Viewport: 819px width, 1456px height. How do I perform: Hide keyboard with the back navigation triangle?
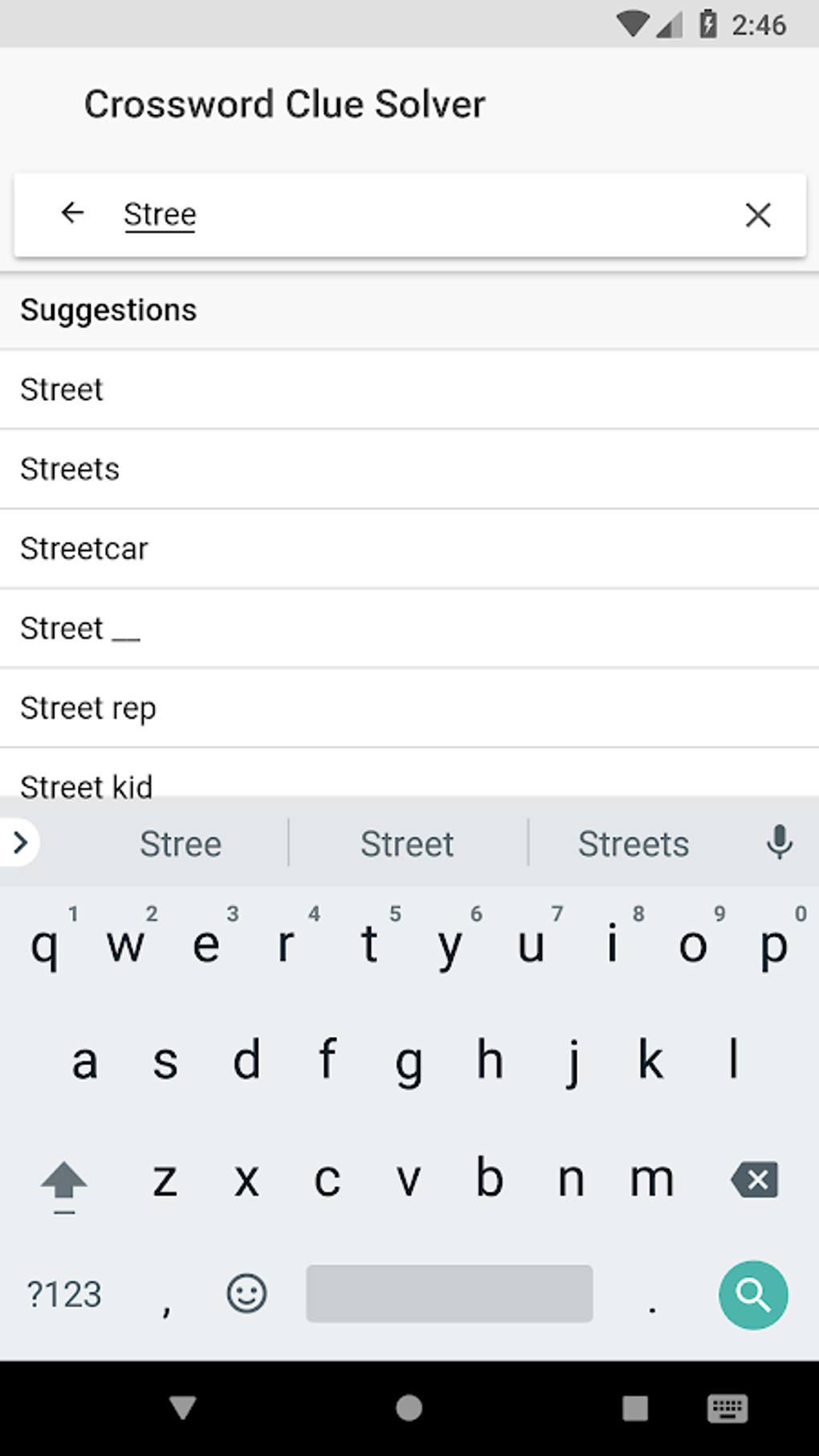click(183, 1408)
